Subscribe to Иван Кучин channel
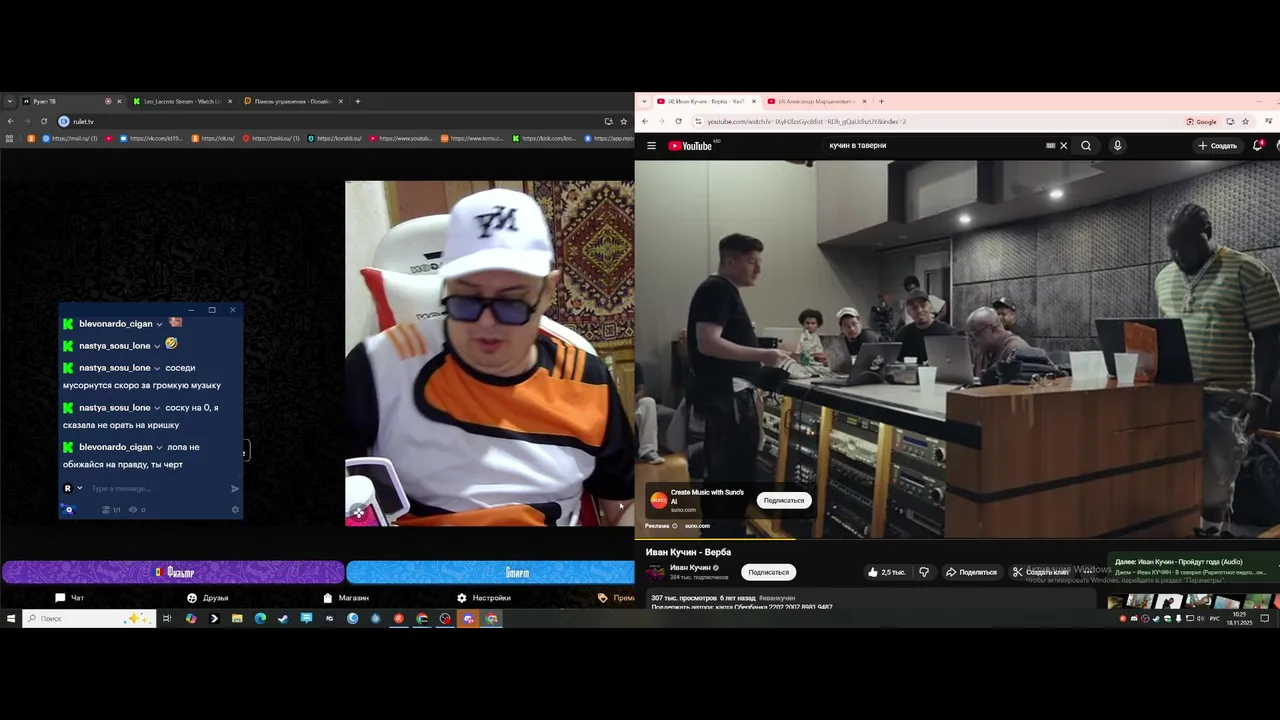Viewport: 1280px width, 720px height. [x=769, y=572]
